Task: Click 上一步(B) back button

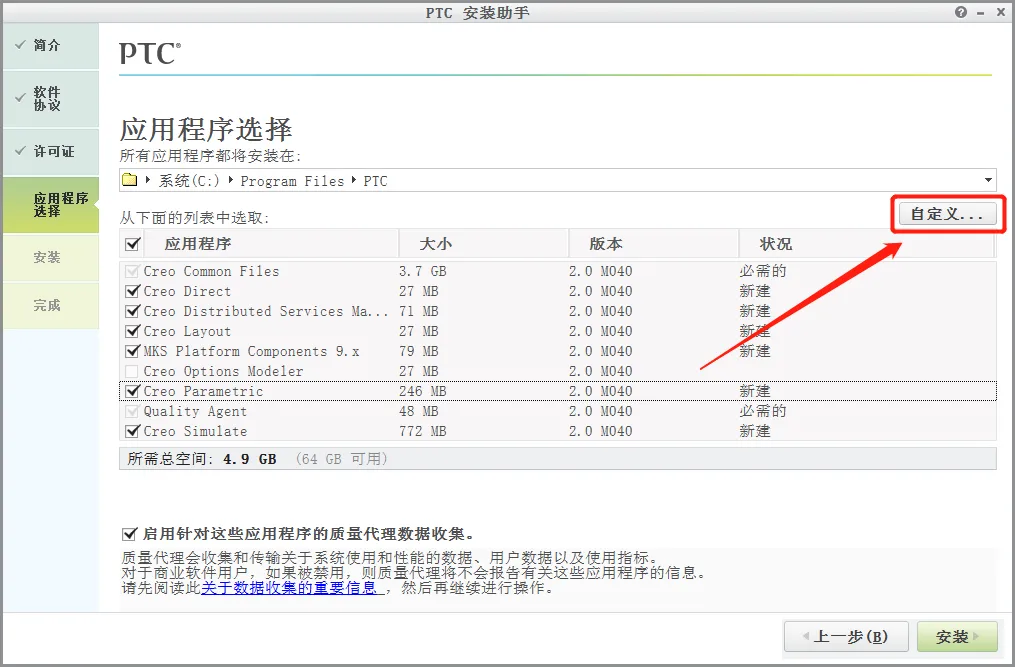Action: [x=846, y=637]
